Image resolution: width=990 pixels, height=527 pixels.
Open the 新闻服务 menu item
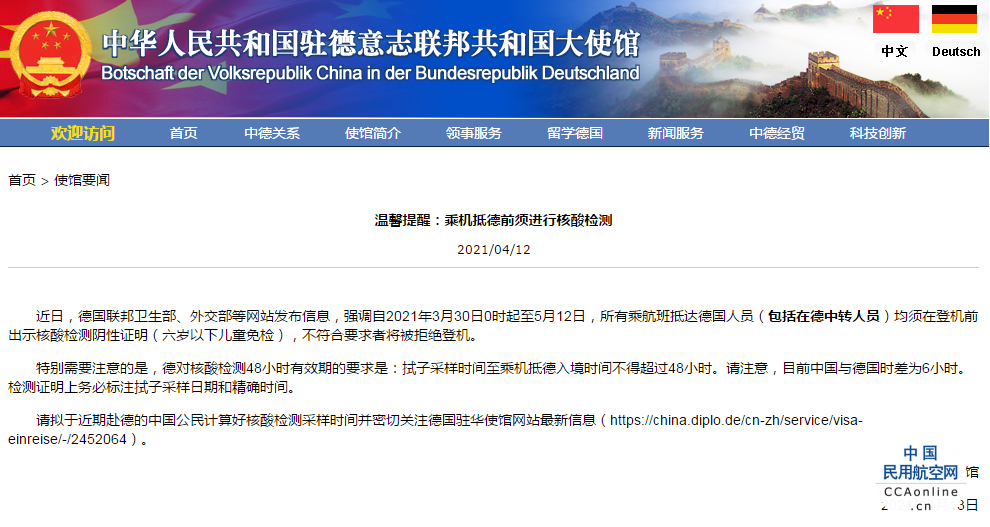click(x=676, y=133)
